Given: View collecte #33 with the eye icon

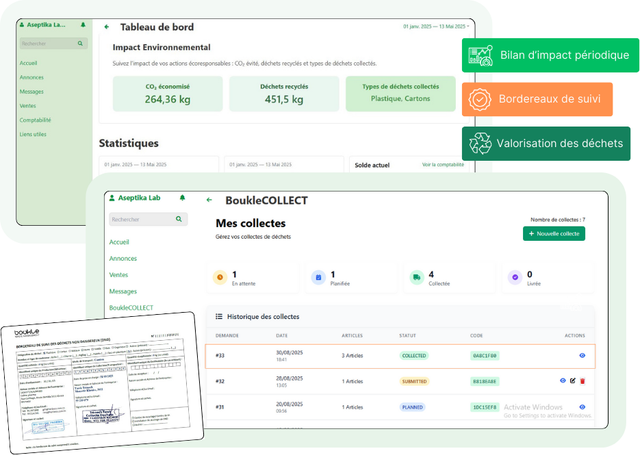Looking at the screenshot, I should coord(582,355).
